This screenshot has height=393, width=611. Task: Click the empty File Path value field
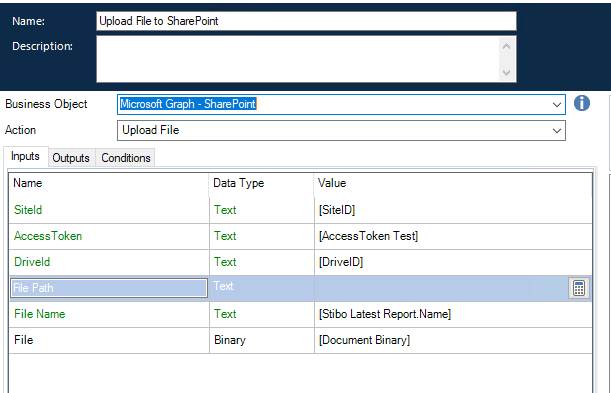[441, 288]
